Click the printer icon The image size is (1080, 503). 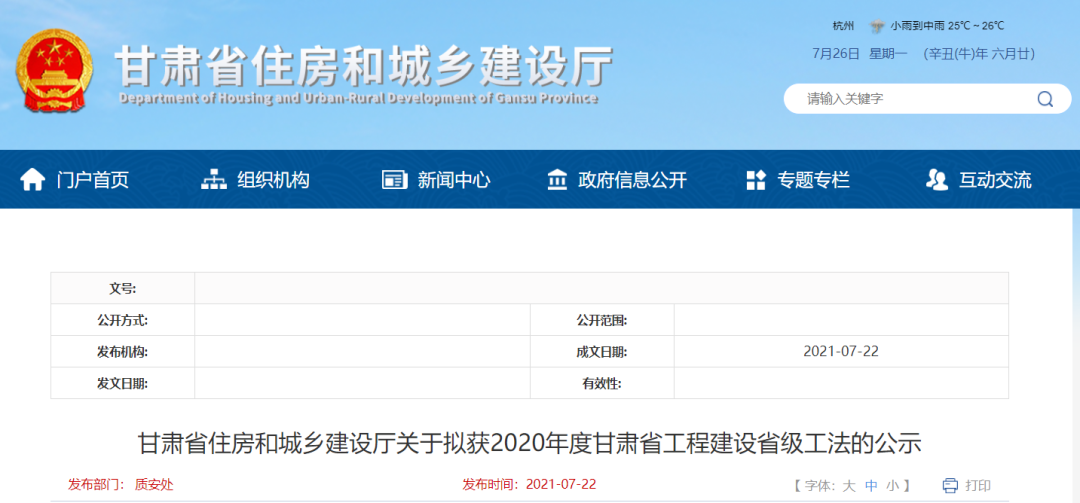950,485
